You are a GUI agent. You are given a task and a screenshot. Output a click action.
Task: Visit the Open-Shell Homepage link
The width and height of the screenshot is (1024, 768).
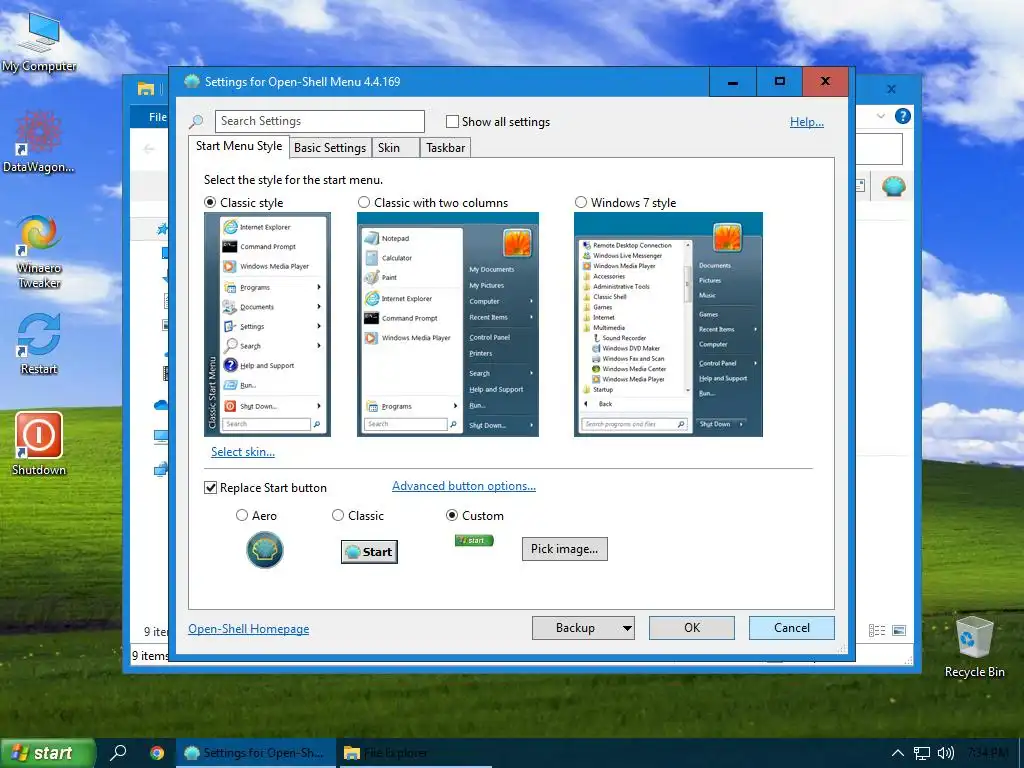pyautogui.click(x=248, y=628)
